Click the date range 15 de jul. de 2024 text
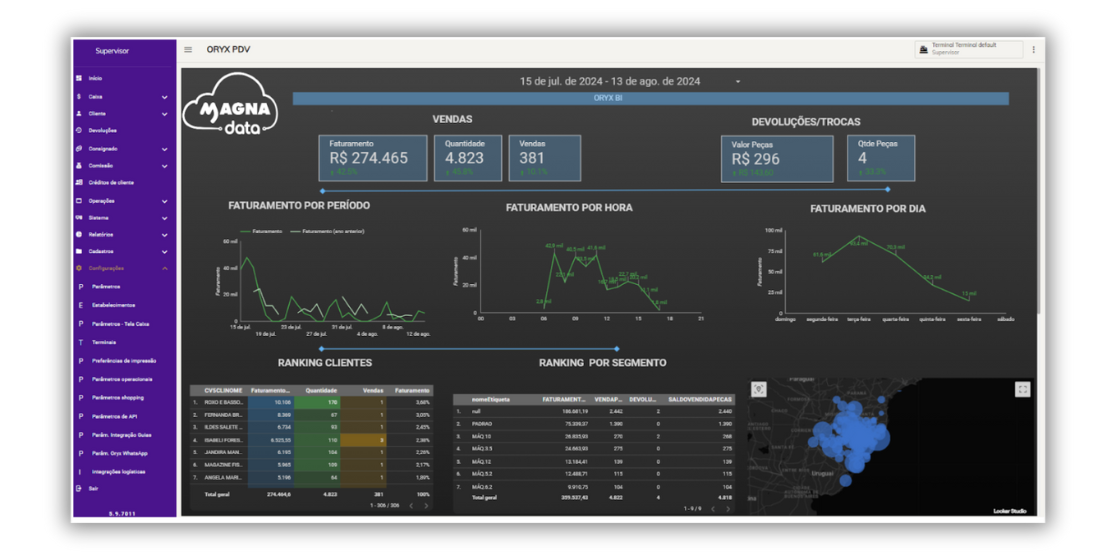Viewport: 1116px width, 560px height. click(x=610, y=82)
